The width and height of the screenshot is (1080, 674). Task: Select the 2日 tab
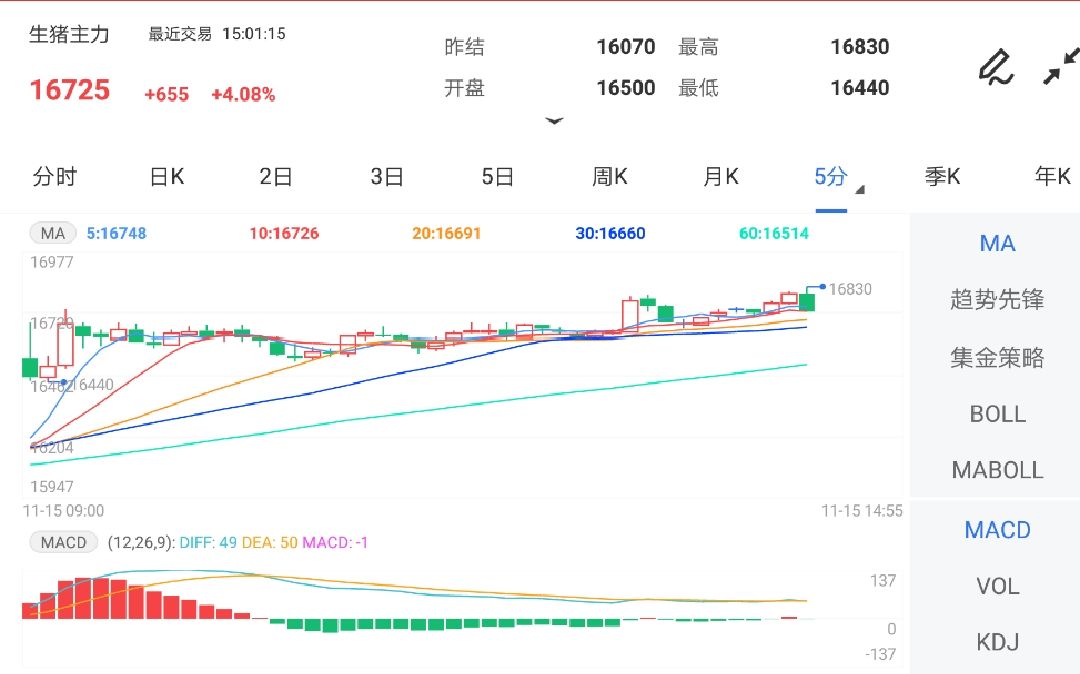click(276, 177)
